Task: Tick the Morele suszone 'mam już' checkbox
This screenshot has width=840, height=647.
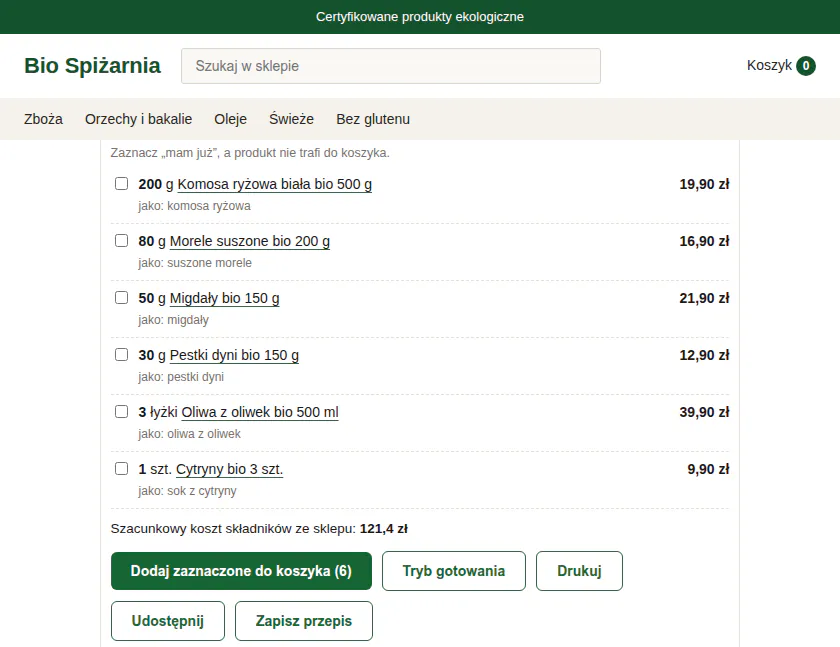Action: [122, 240]
